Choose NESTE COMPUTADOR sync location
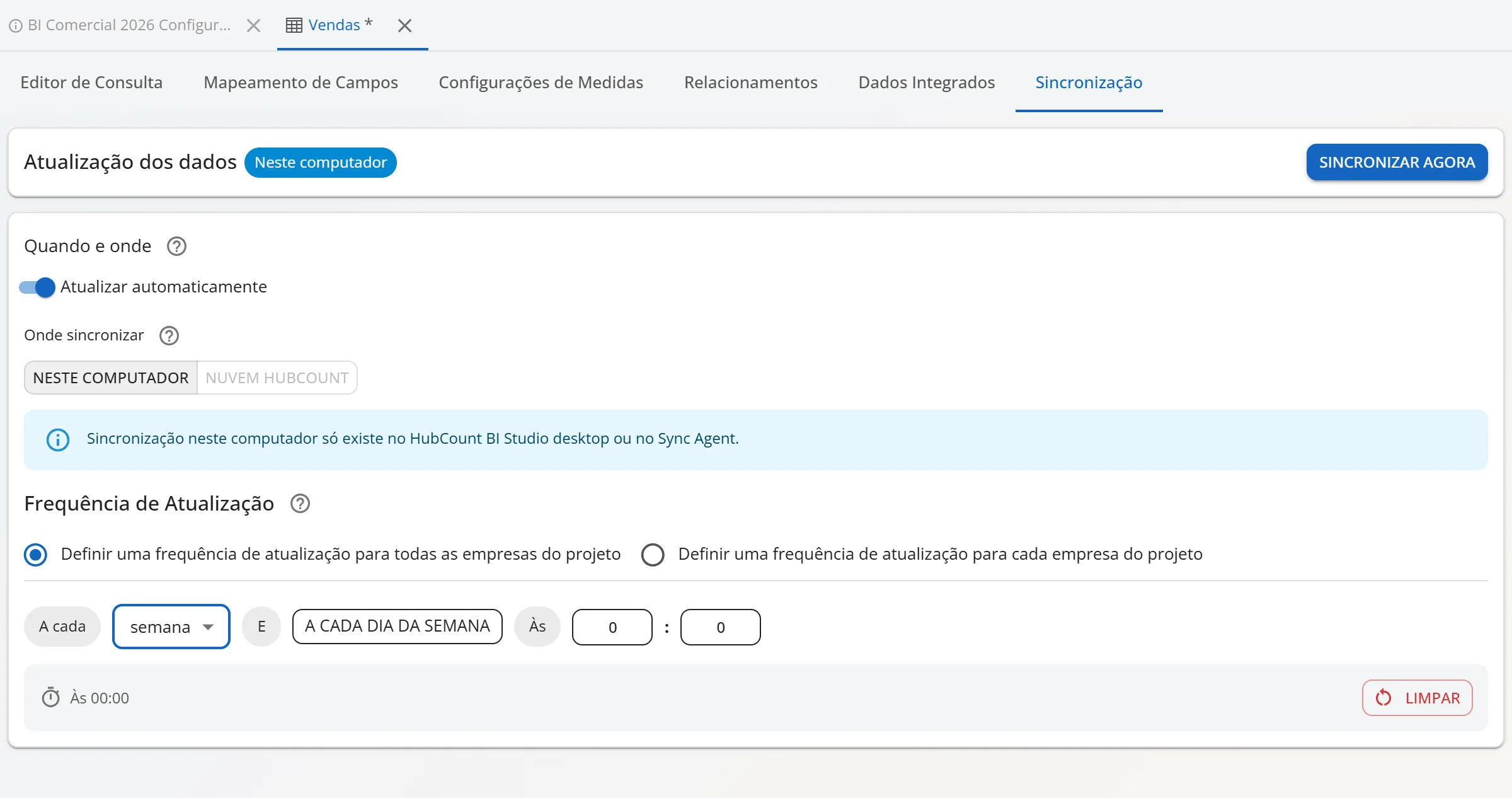1512x798 pixels. click(111, 378)
